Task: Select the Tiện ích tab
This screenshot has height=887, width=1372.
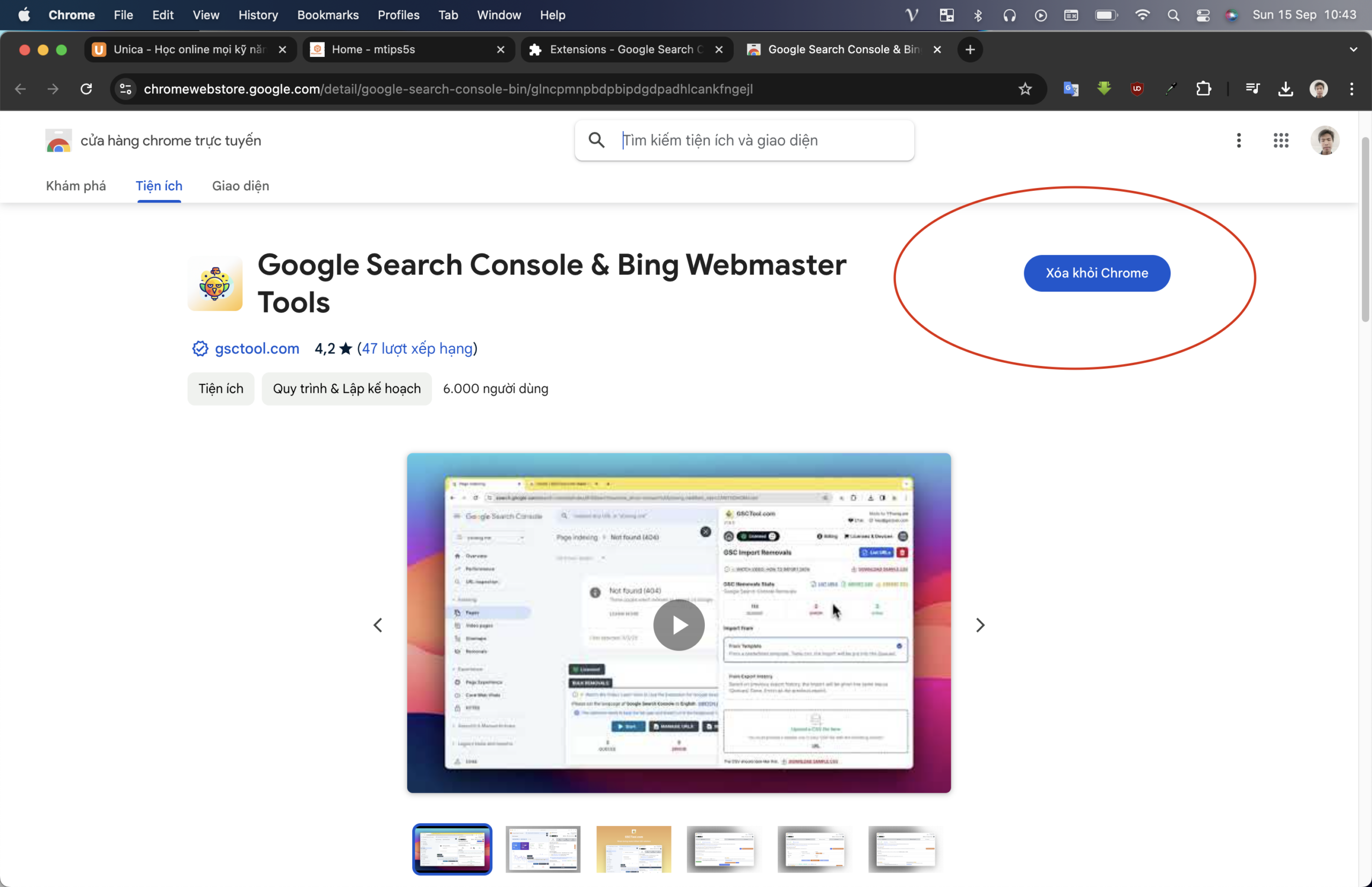Action: coord(159,185)
